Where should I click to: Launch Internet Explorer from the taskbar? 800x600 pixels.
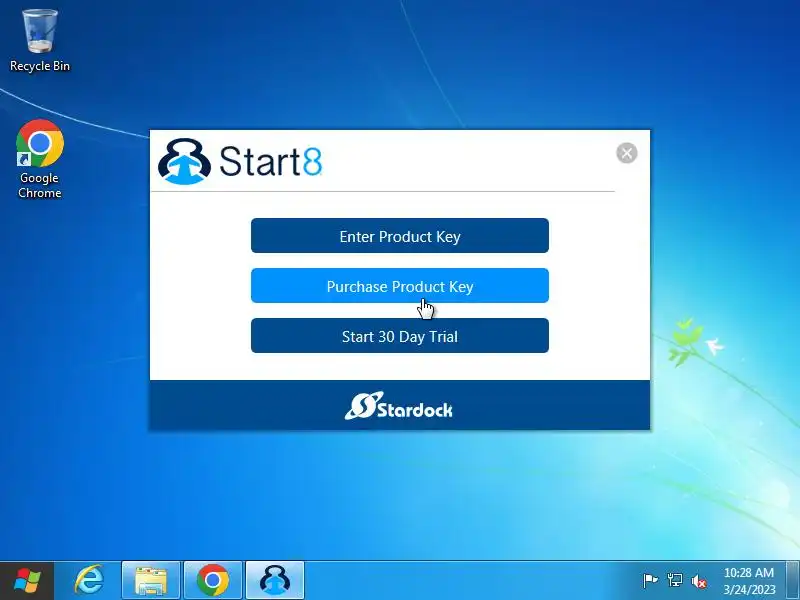(89, 581)
